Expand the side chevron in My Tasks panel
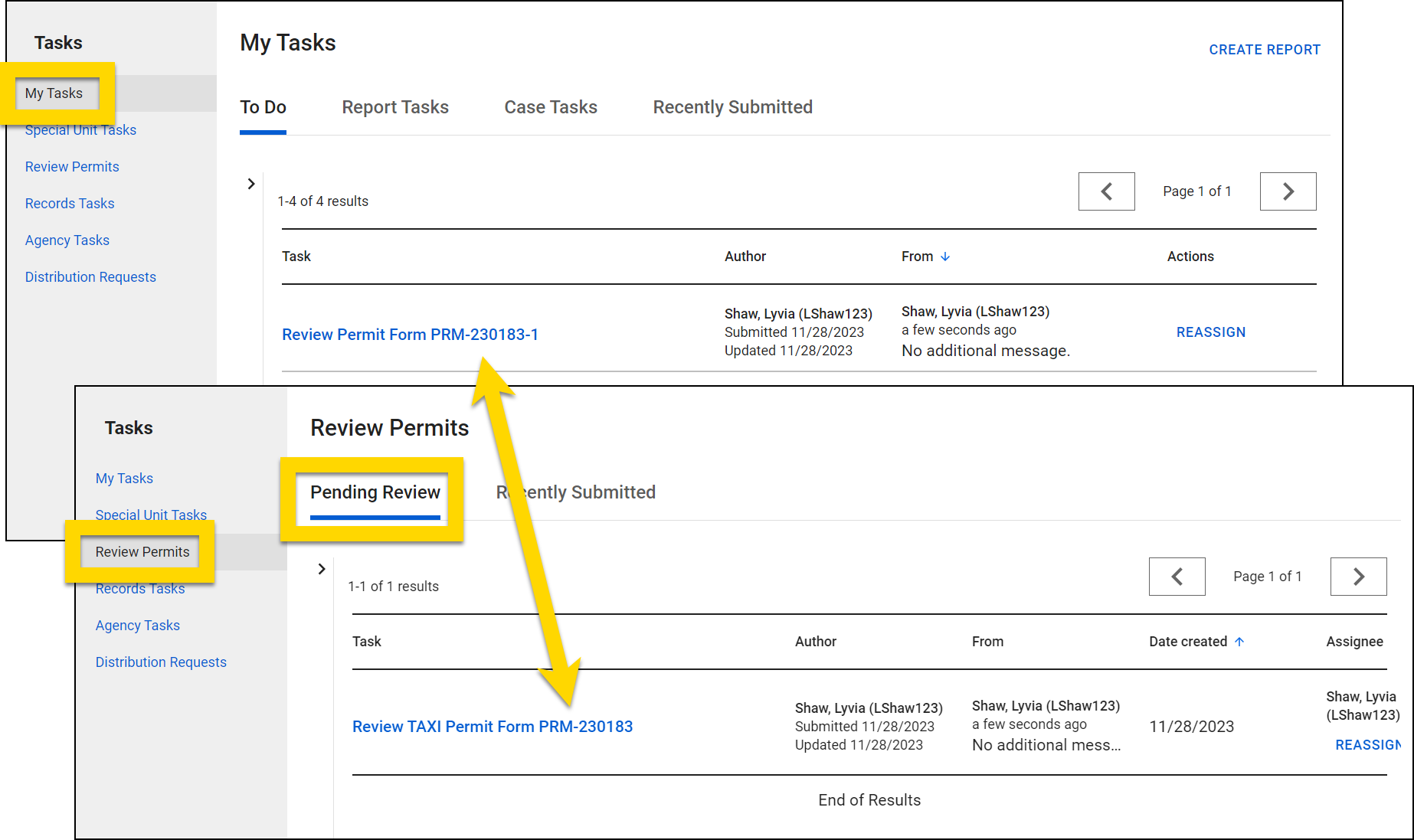Viewport: 1414px width, 840px height. [x=251, y=184]
